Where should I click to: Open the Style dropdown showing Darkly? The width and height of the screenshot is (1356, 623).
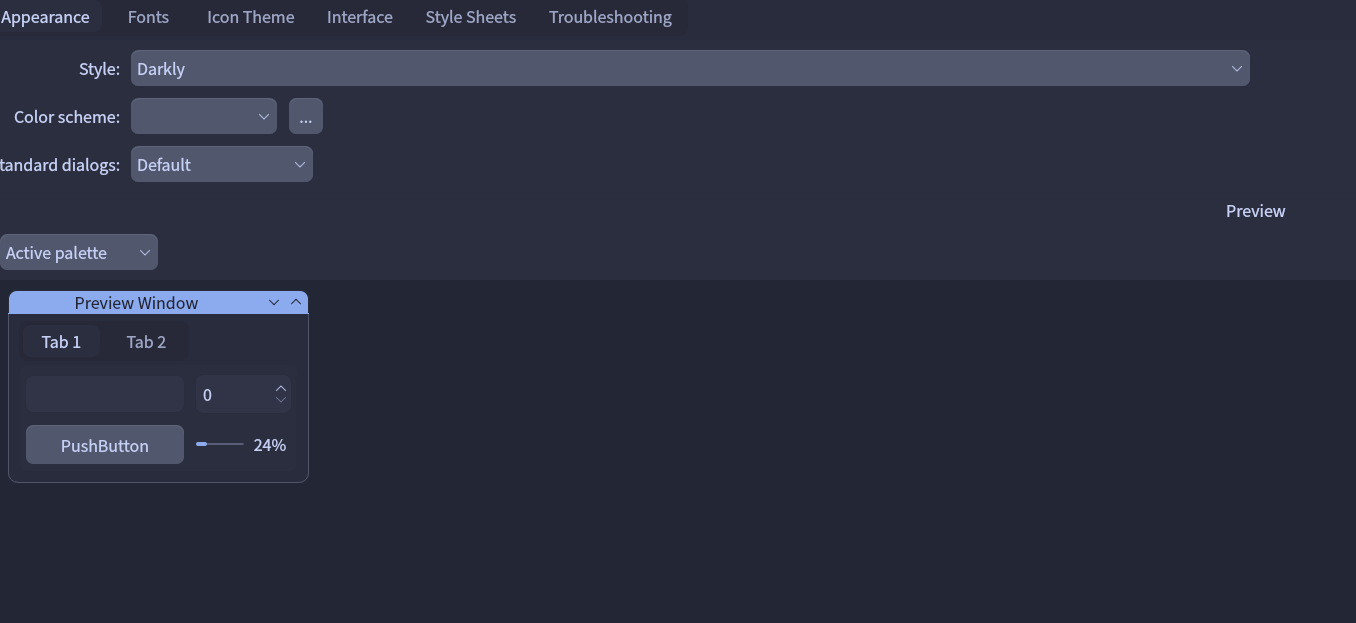(690, 69)
